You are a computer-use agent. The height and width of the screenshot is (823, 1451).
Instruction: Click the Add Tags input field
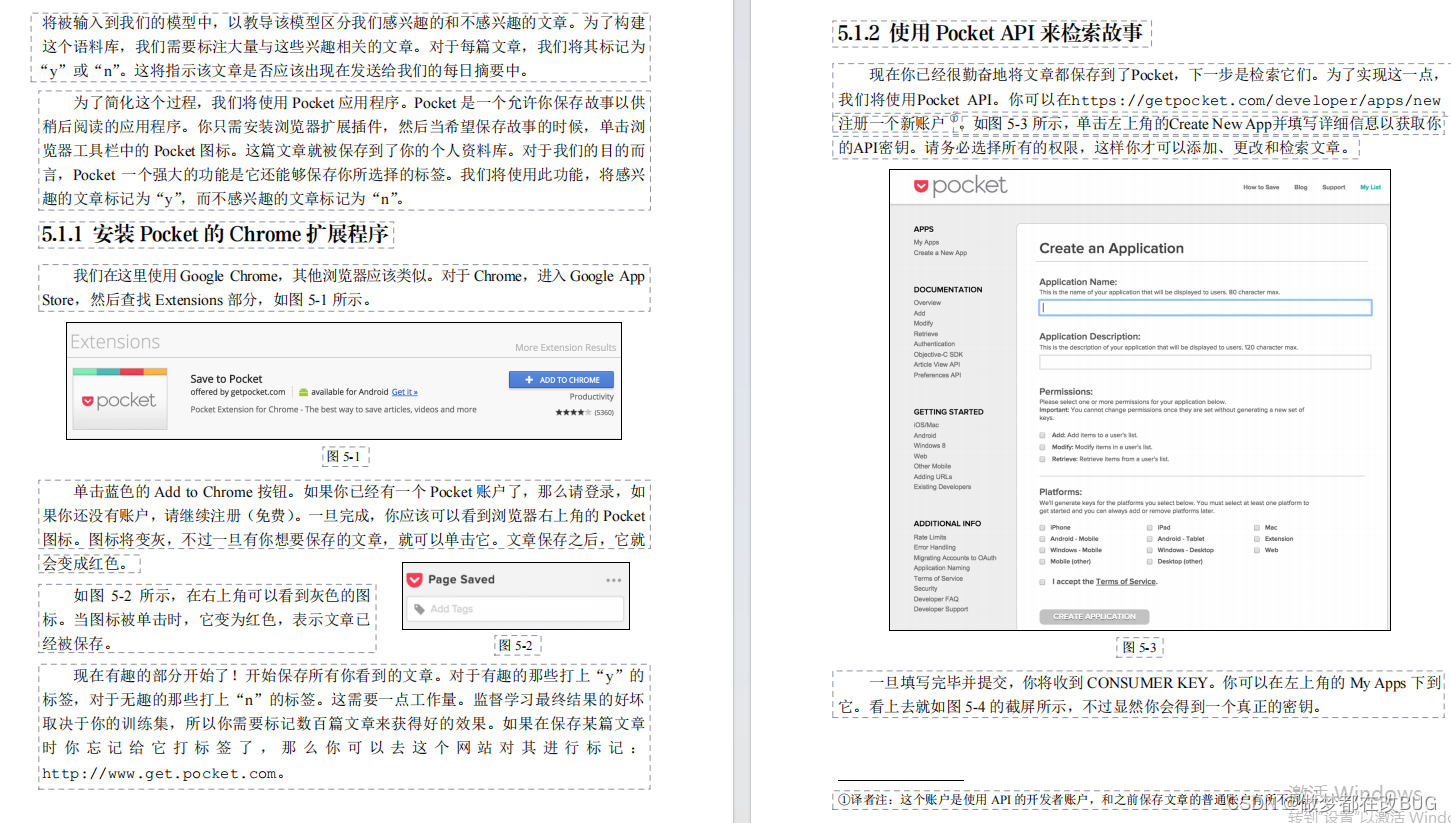(515, 609)
